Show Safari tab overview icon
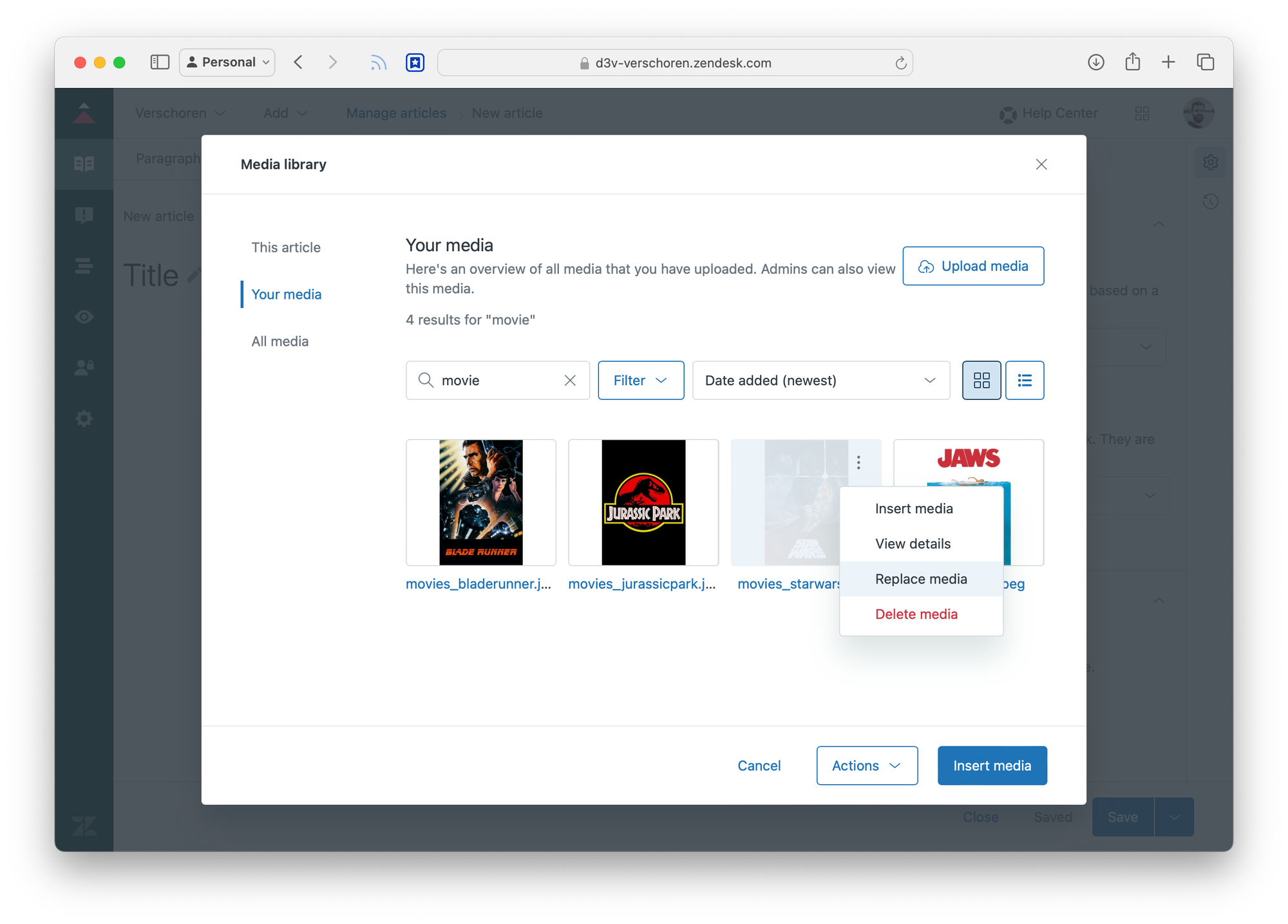Viewport: 1288px width, 924px height. point(1205,62)
